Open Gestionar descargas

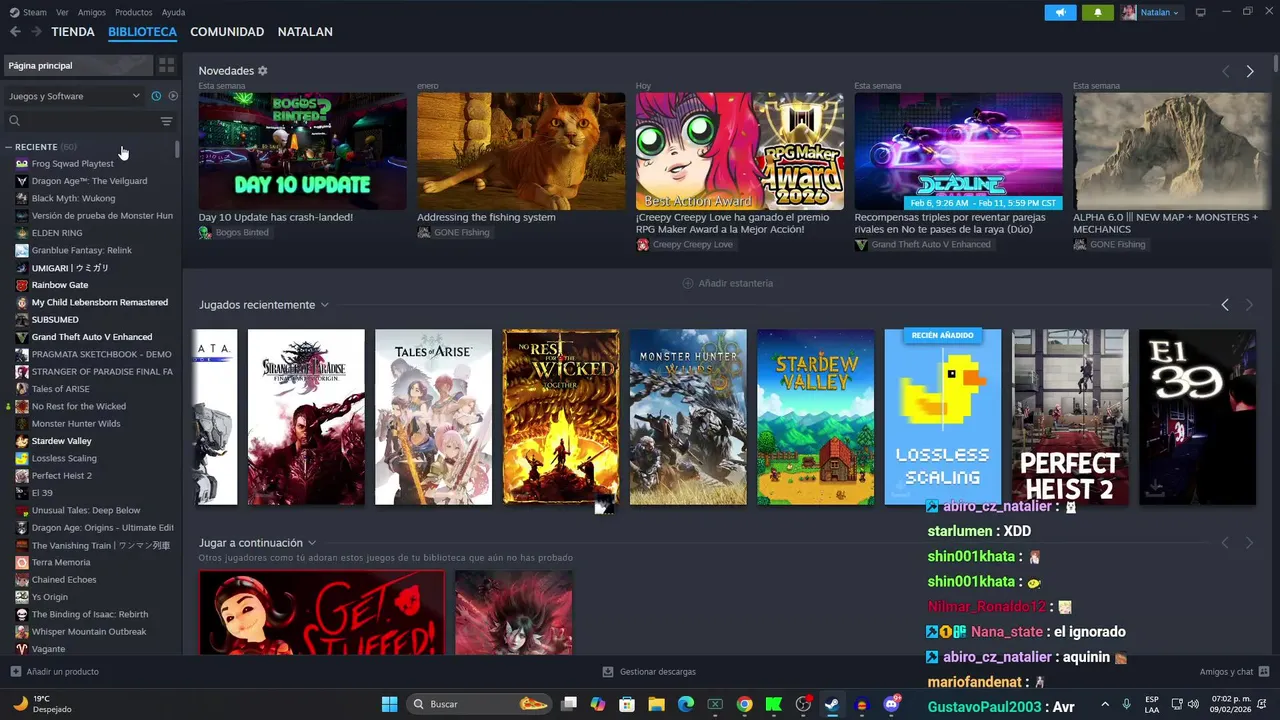649,672
